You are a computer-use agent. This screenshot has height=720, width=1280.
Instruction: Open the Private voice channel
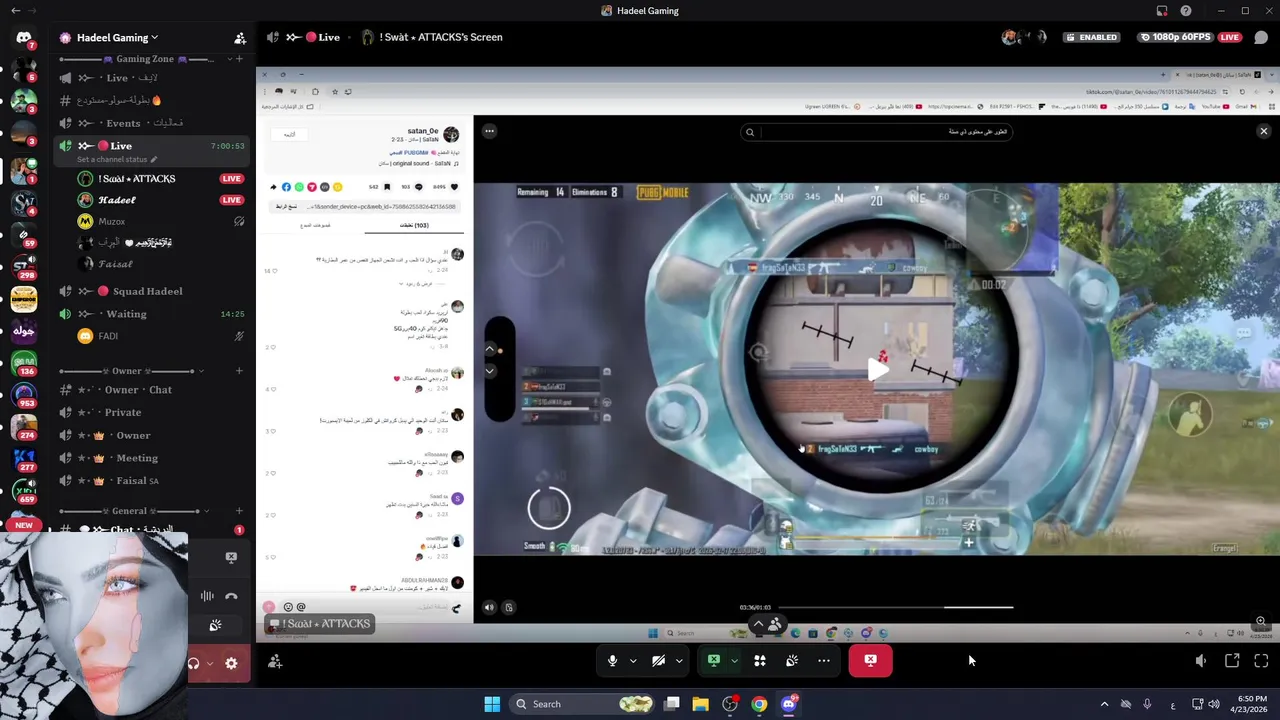coord(152,412)
